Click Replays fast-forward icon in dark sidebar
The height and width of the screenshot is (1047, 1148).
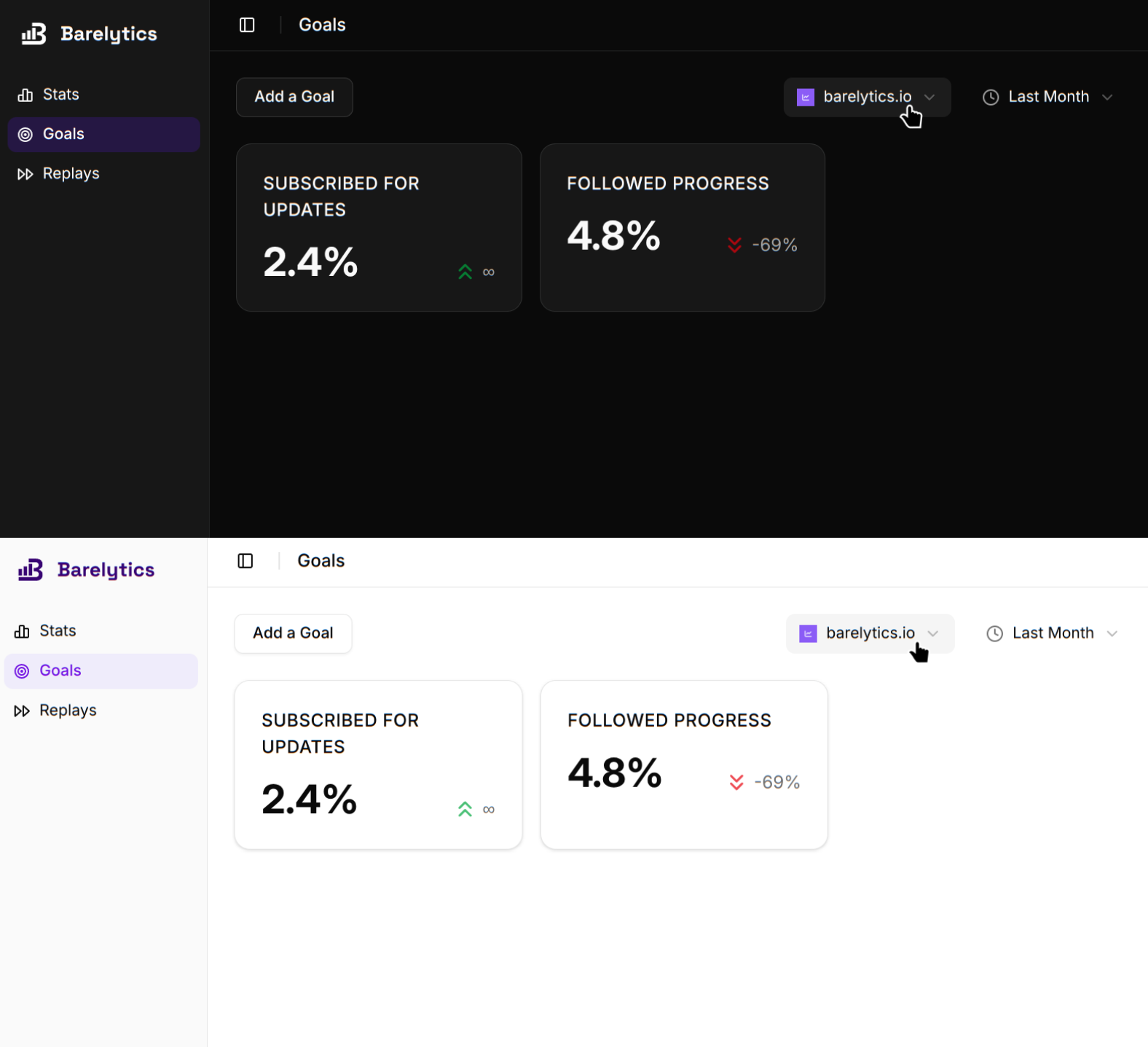click(25, 174)
